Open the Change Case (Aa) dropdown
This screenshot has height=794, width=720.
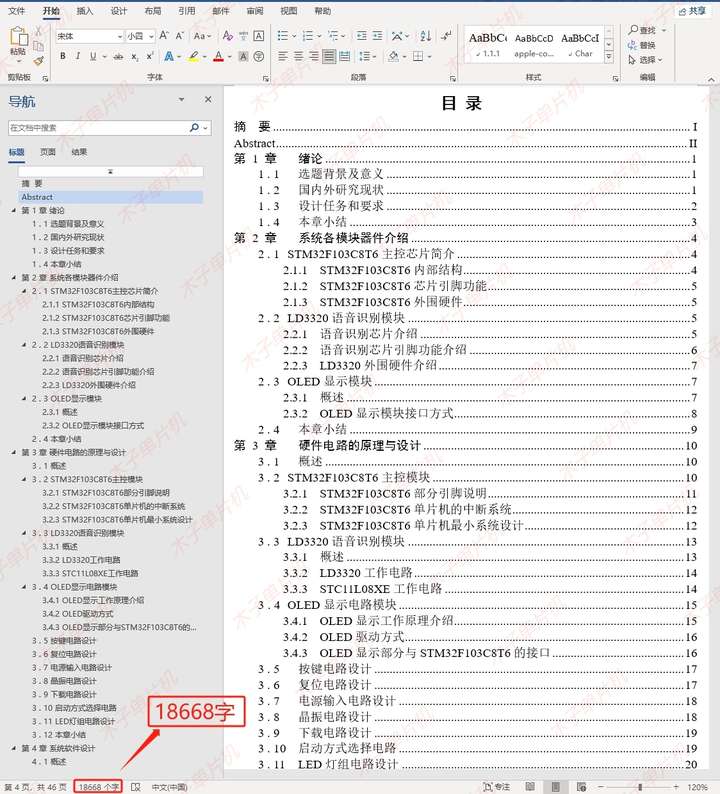202,36
